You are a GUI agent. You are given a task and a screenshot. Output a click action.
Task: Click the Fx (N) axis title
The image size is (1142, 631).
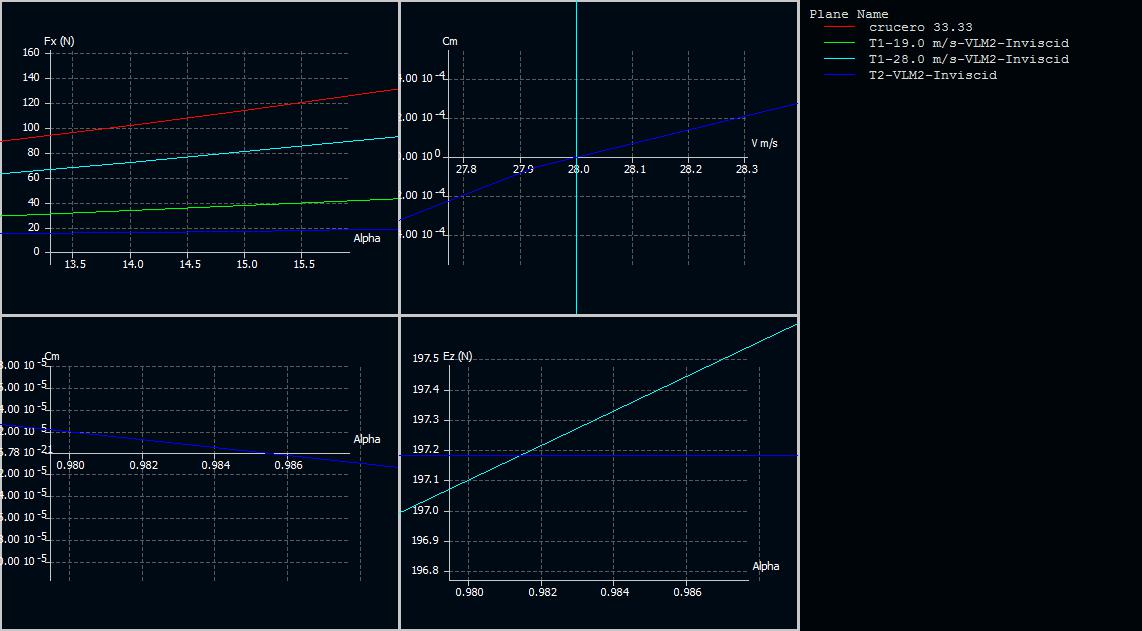coord(59,41)
